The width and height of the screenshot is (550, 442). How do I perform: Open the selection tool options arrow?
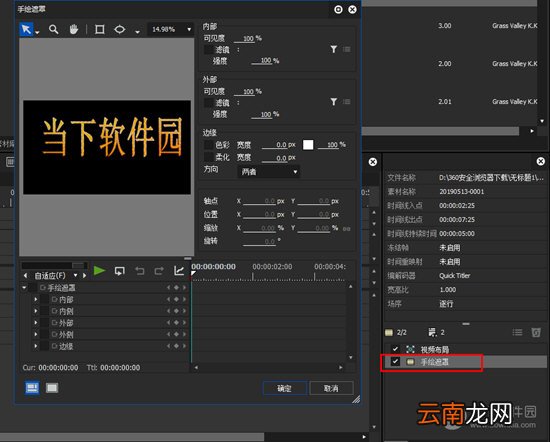pos(37,33)
